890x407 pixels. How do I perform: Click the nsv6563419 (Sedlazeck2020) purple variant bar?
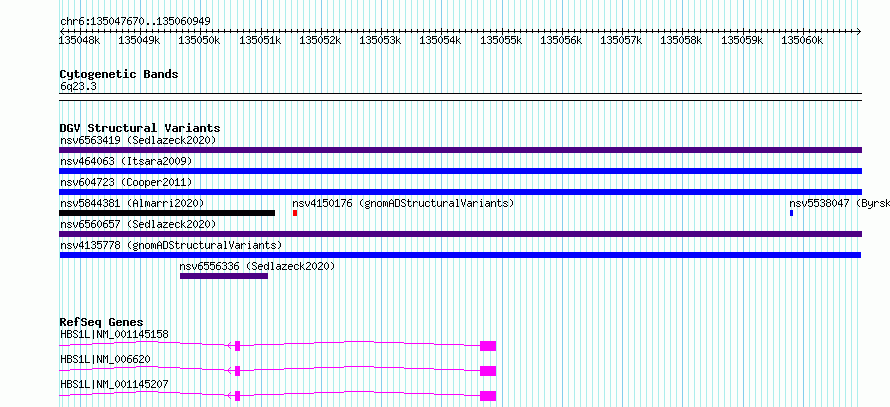point(460,150)
